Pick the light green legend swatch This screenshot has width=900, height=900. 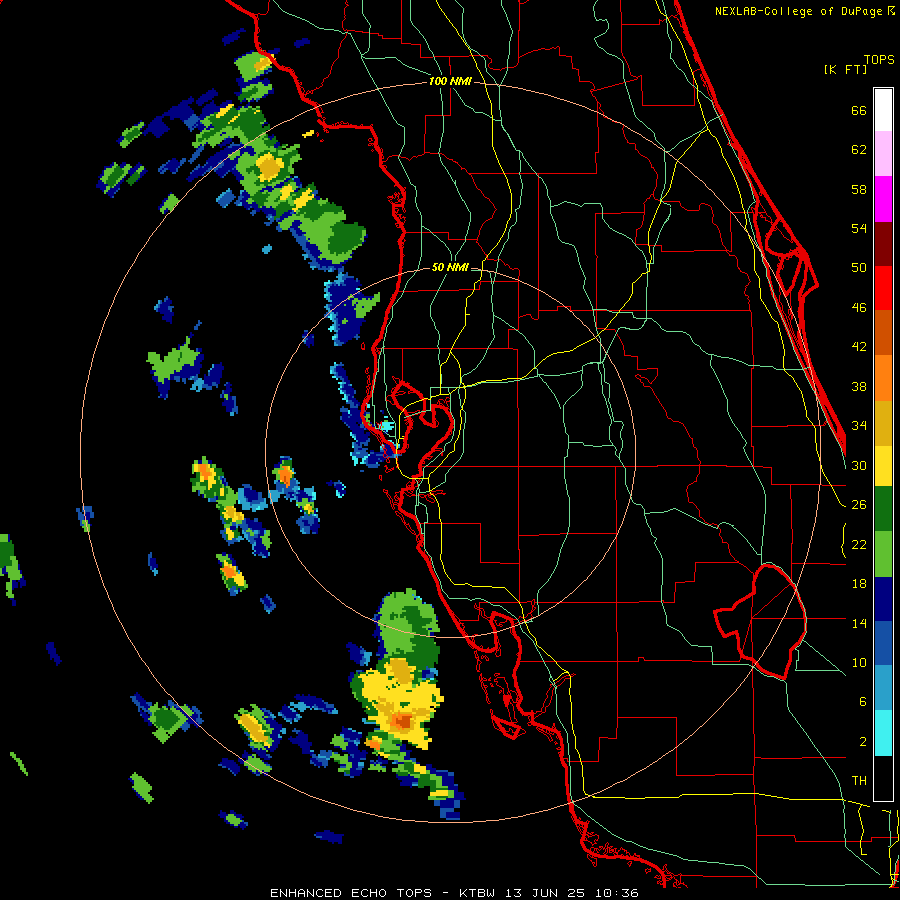[x=883, y=554]
